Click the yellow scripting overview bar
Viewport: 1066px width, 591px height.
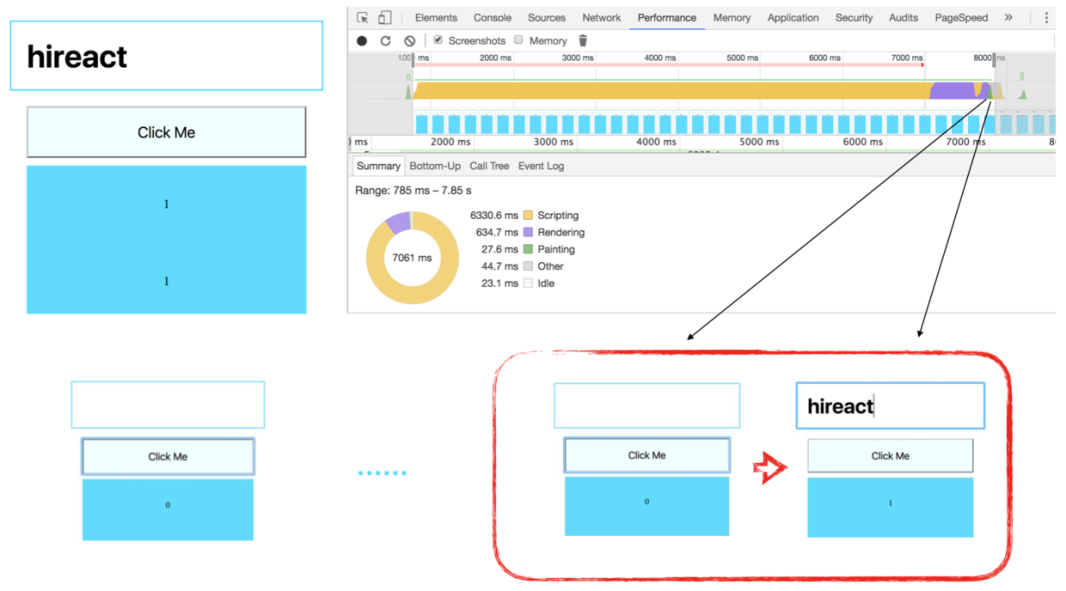[x=670, y=90]
